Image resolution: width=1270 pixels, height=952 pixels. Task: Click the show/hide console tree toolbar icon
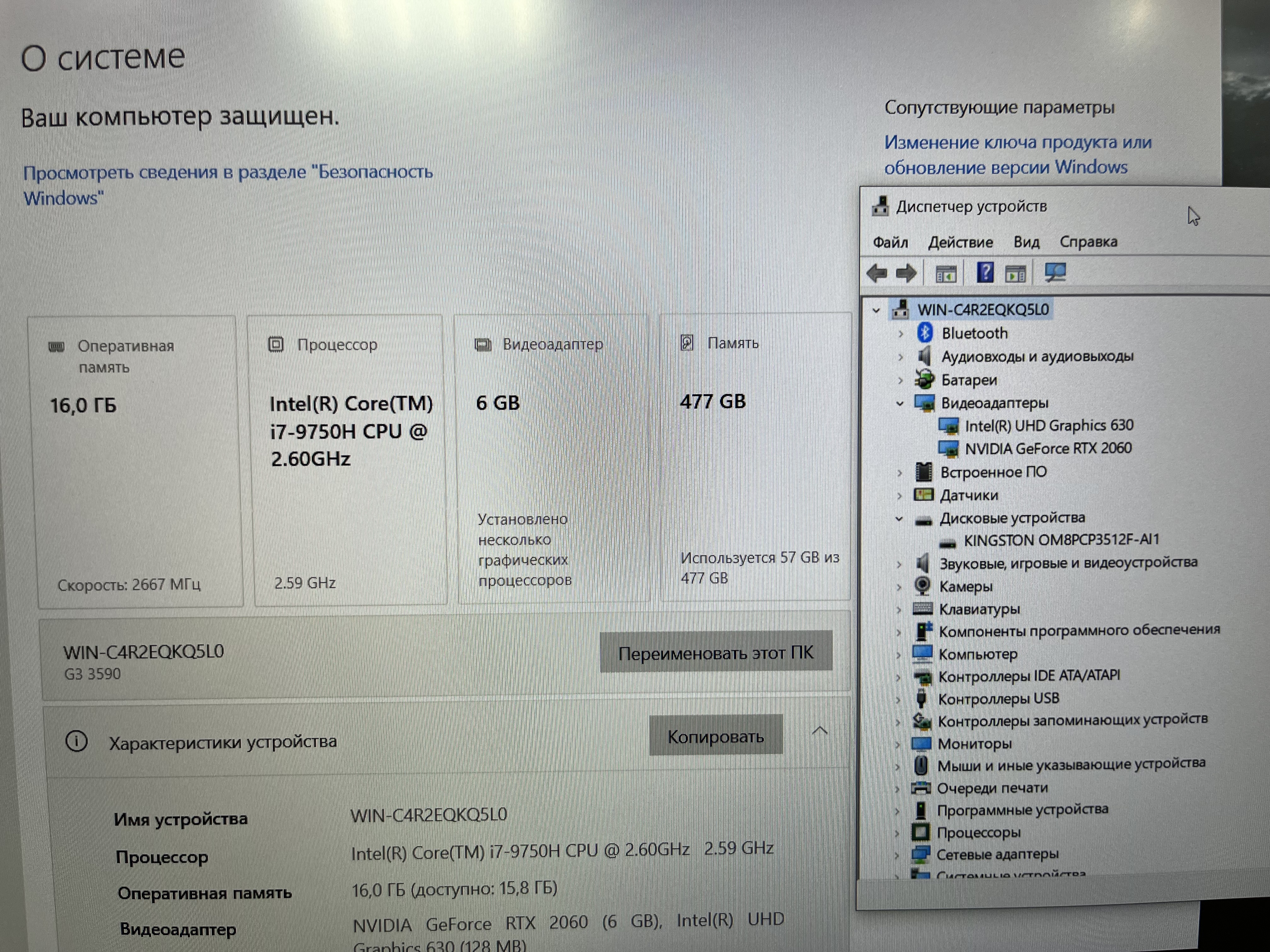pyautogui.click(x=946, y=274)
